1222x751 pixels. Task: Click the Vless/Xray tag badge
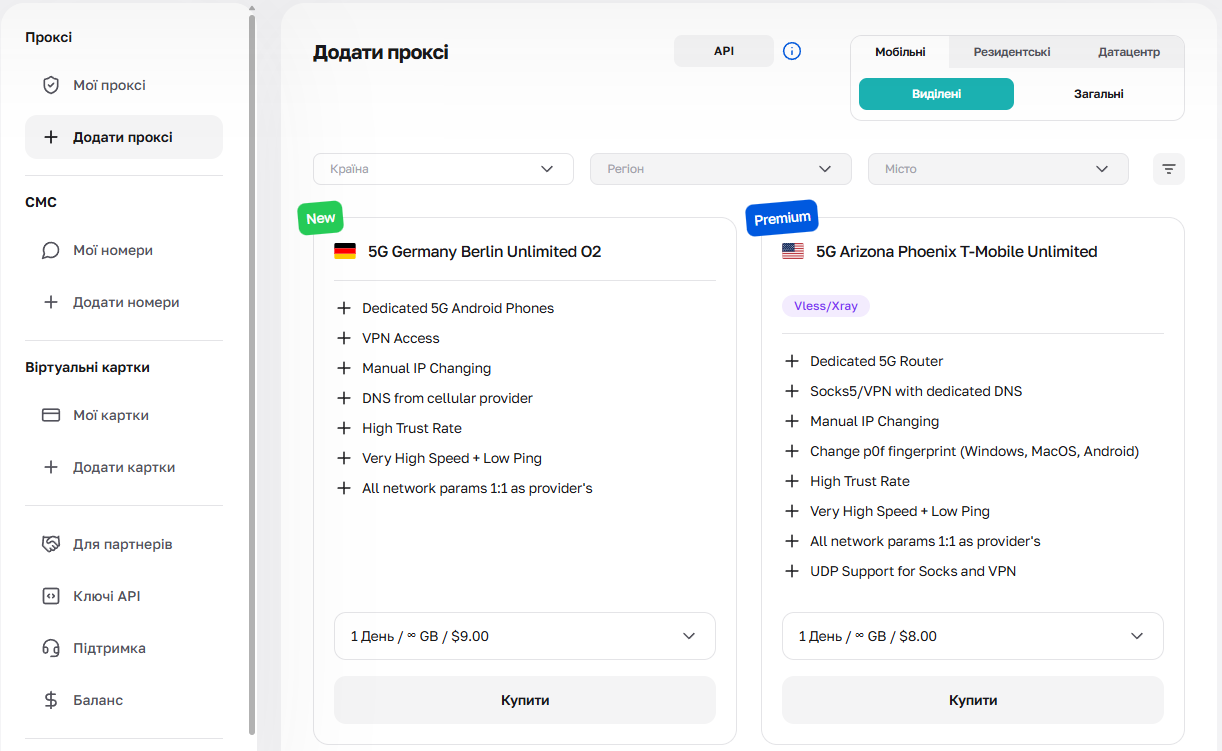pyautogui.click(x=825, y=306)
